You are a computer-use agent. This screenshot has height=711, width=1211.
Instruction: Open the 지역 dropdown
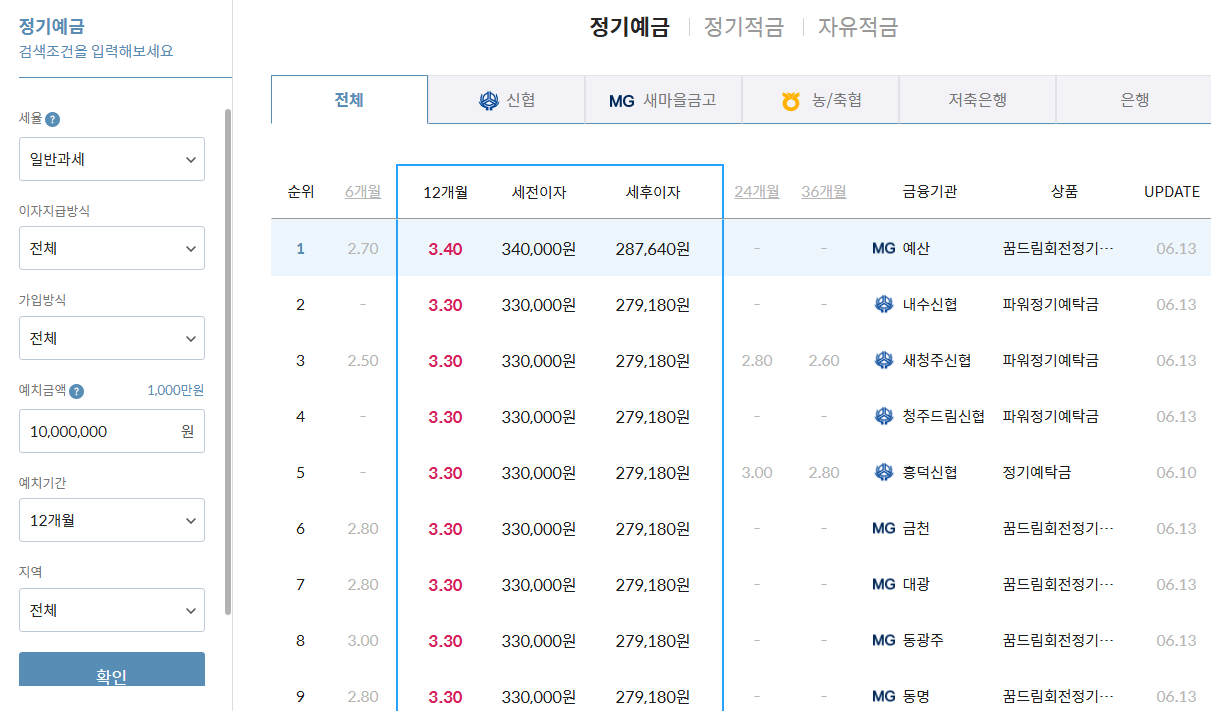[x=112, y=610]
